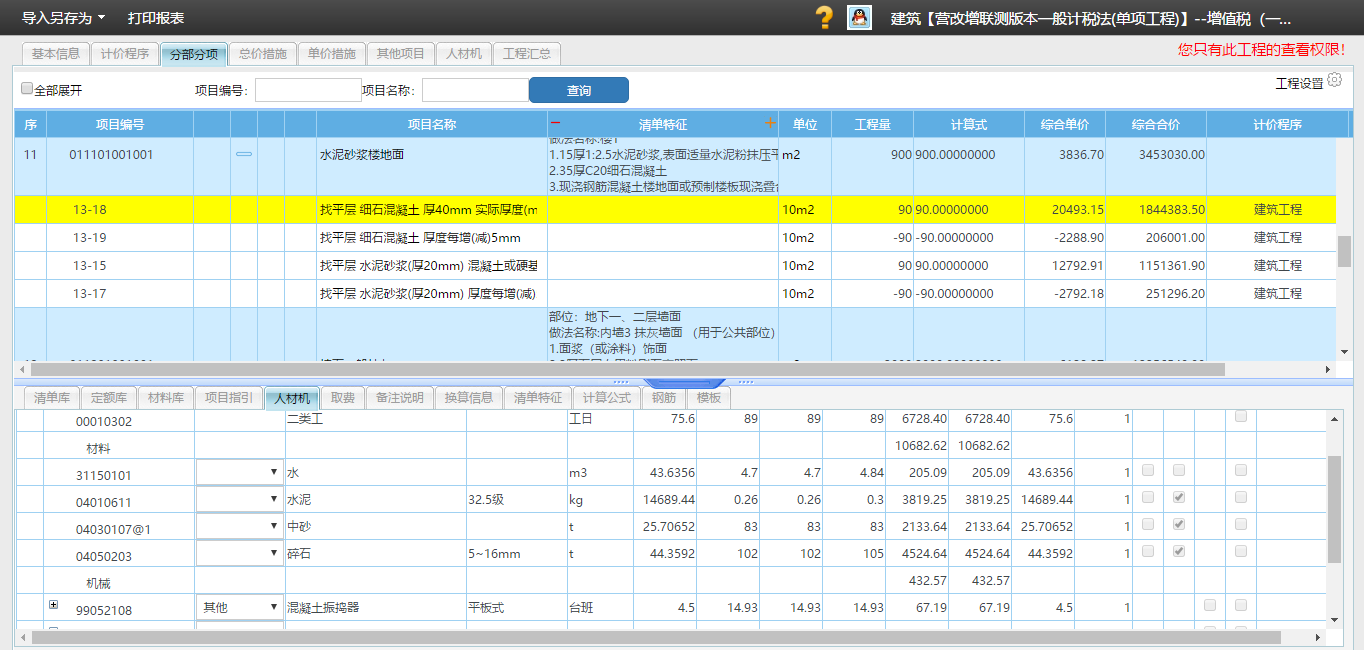Image resolution: width=1364 pixels, height=650 pixels.
Task: Open the 总价措施 tab
Action: 263,54
